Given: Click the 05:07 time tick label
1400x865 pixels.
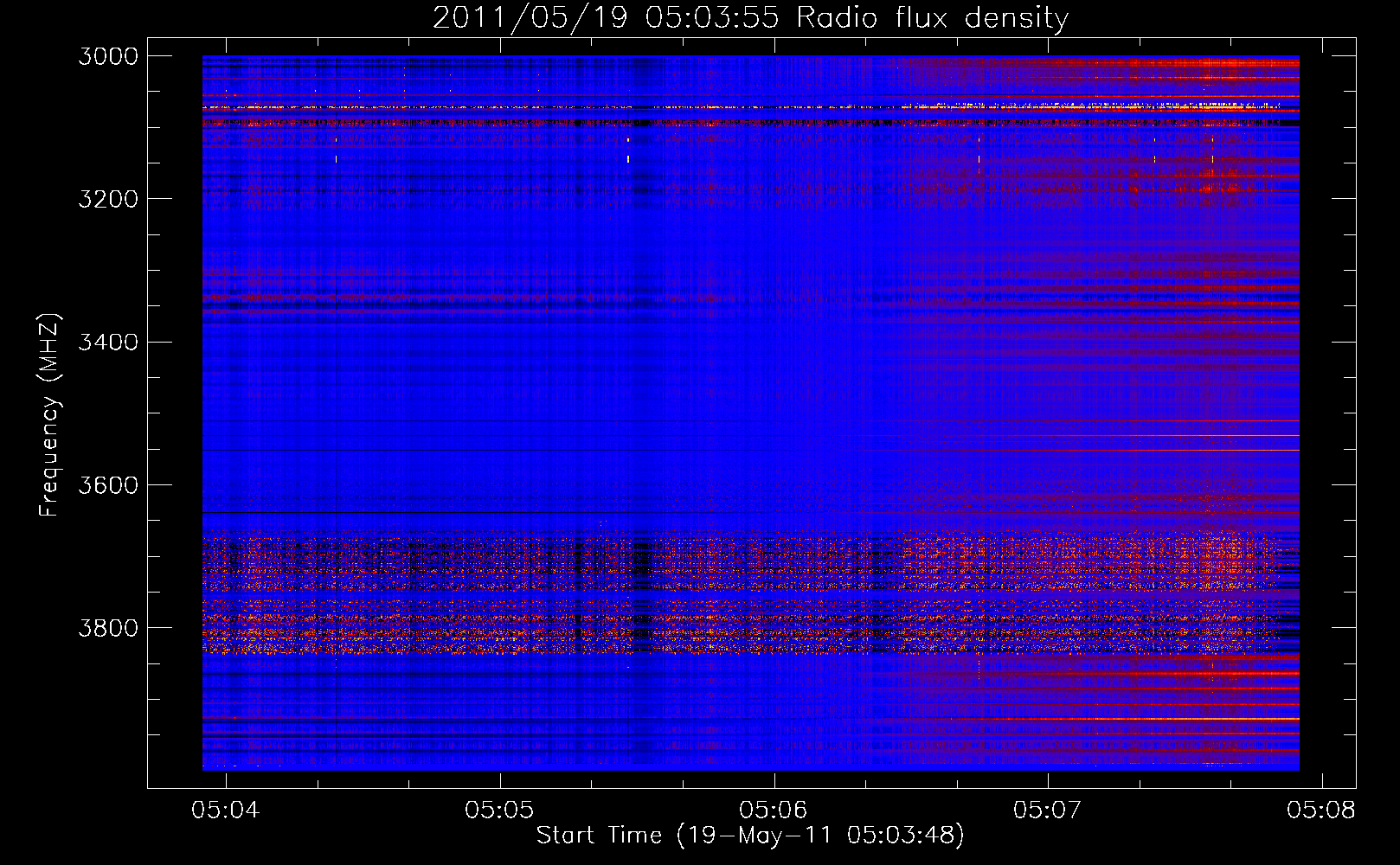Looking at the screenshot, I should tap(1048, 810).
